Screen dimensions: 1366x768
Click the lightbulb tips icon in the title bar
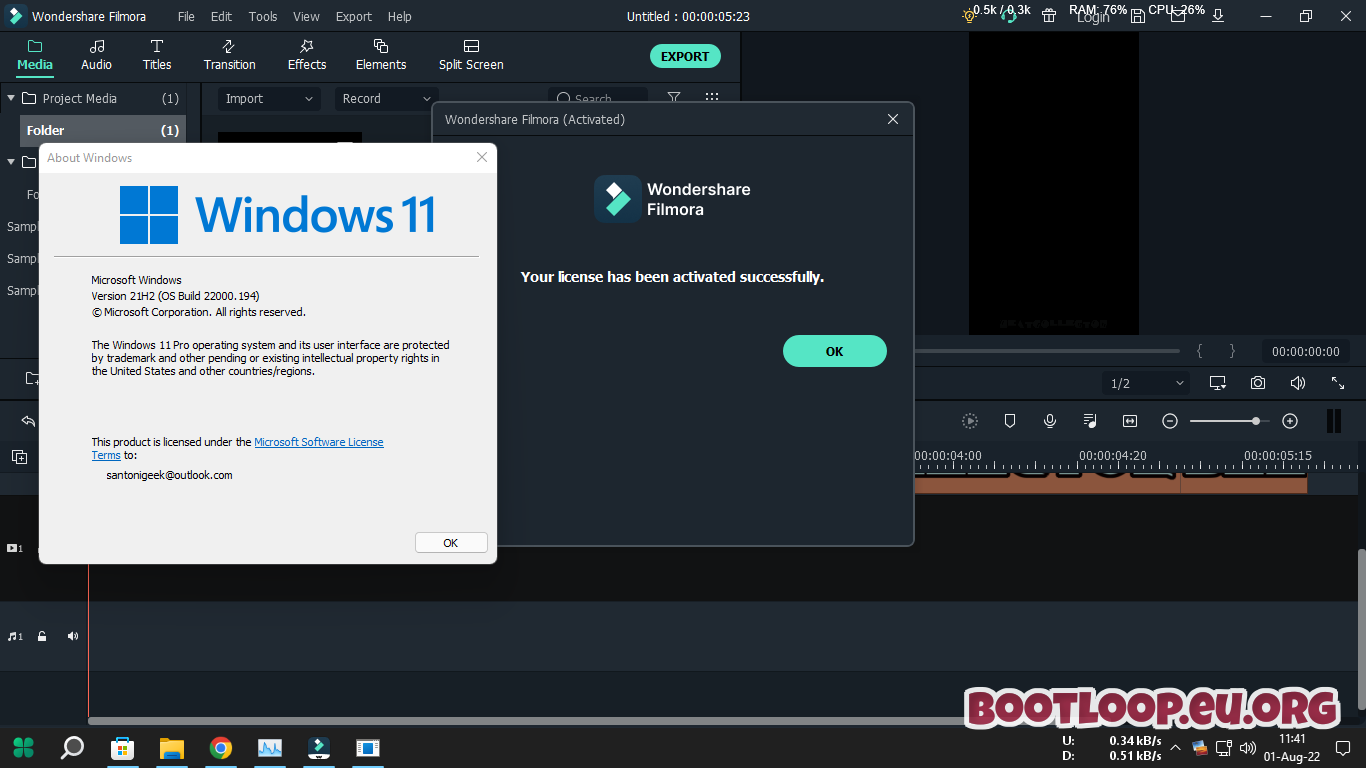point(968,15)
